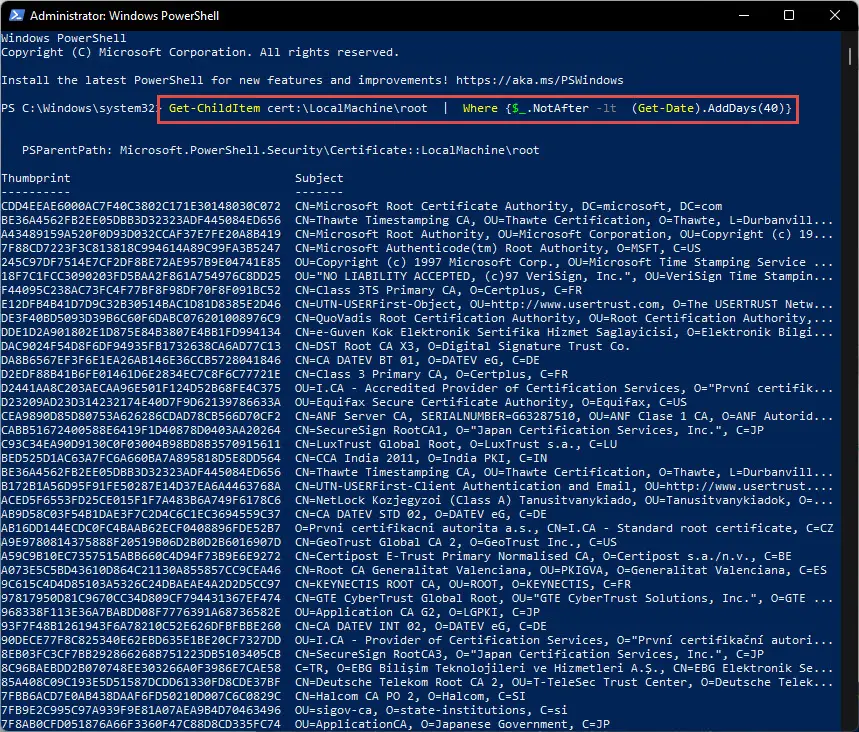
Task: Click CN=UTN-USERFirst-Object subject
Action: (x=564, y=304)
